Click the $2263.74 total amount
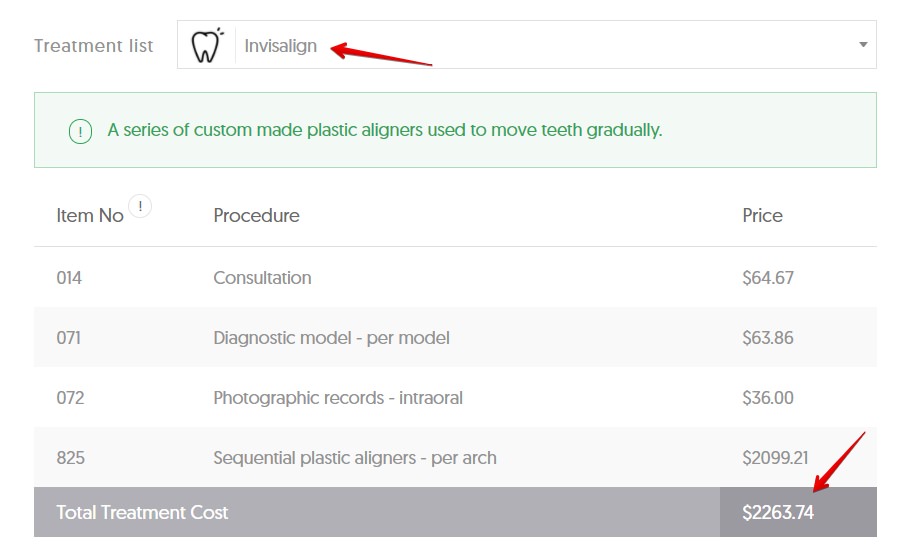 click(x=778, y=513)
